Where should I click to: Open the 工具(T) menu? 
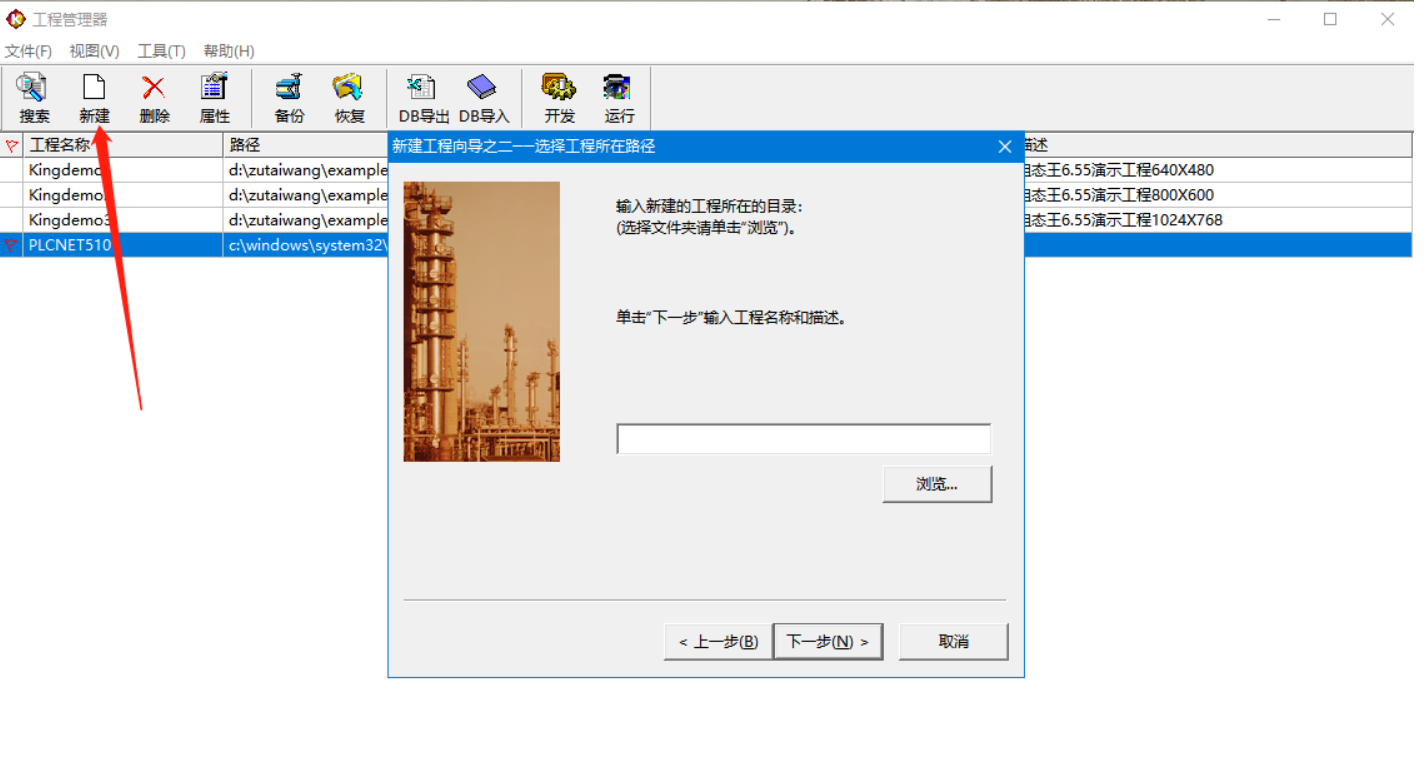tap(161, 51)
